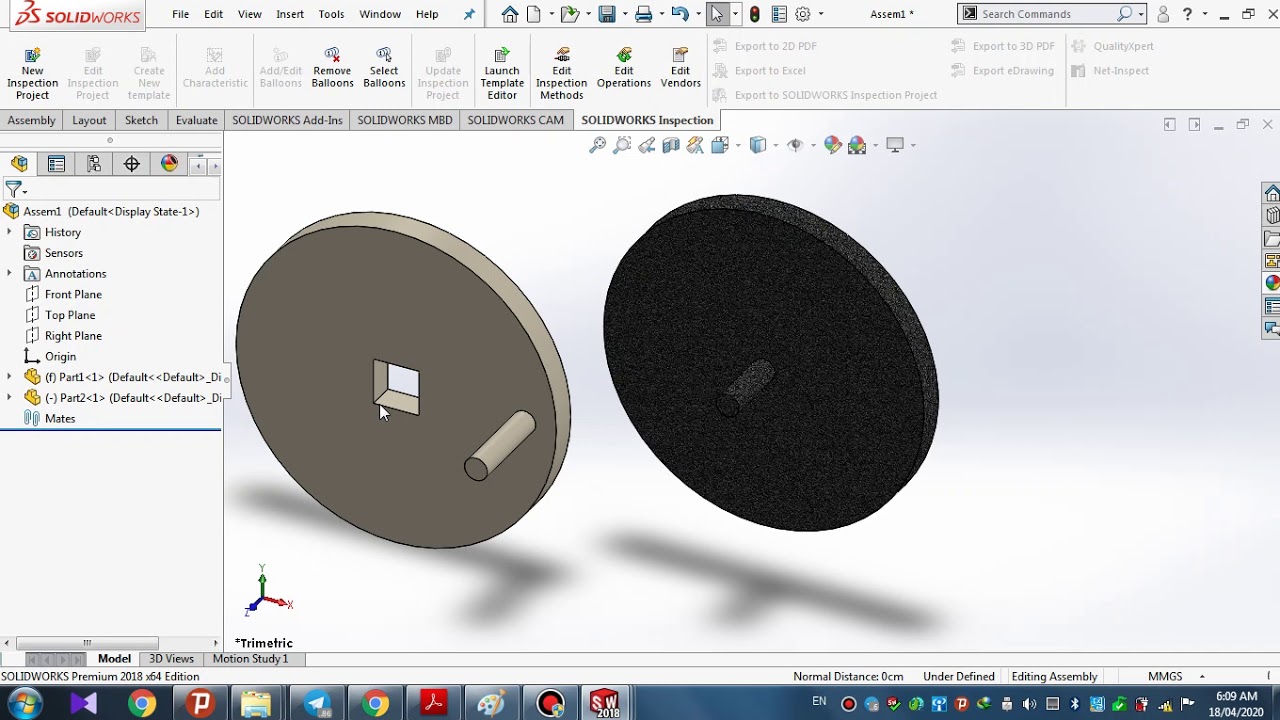Open Edit Inspection Methods

(562, 73)
